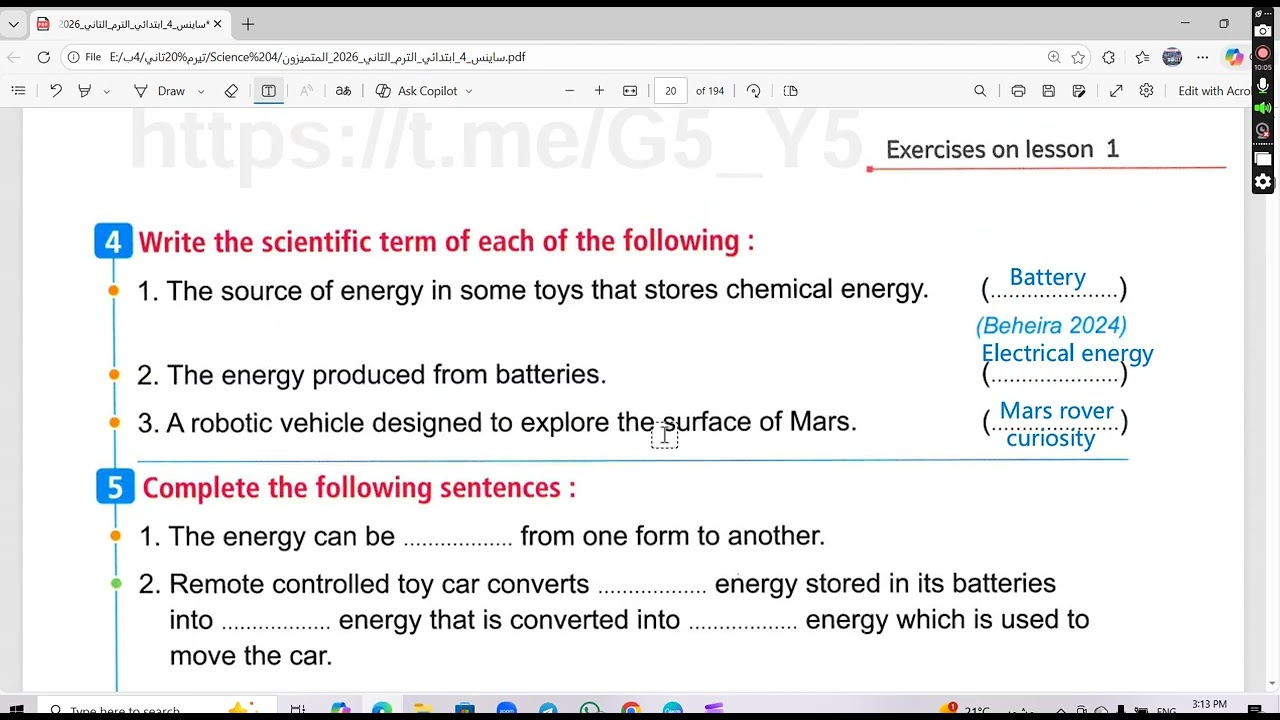Expand the Draw tool options arrow
Viewport: 1280px width, 720px height.
point(201,91)
